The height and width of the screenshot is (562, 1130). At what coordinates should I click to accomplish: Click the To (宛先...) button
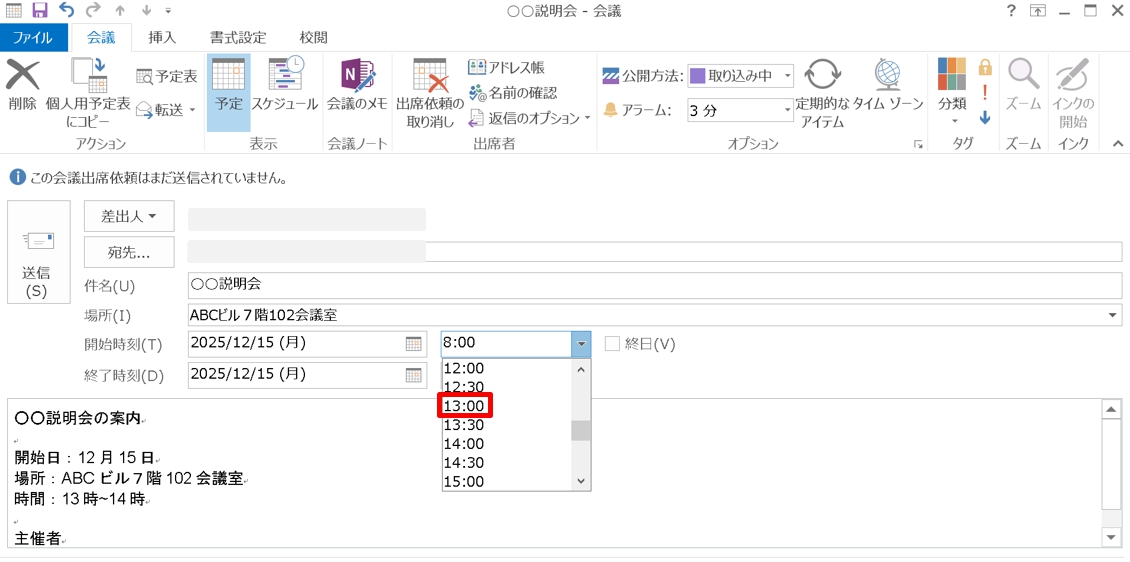click(129, 253)
